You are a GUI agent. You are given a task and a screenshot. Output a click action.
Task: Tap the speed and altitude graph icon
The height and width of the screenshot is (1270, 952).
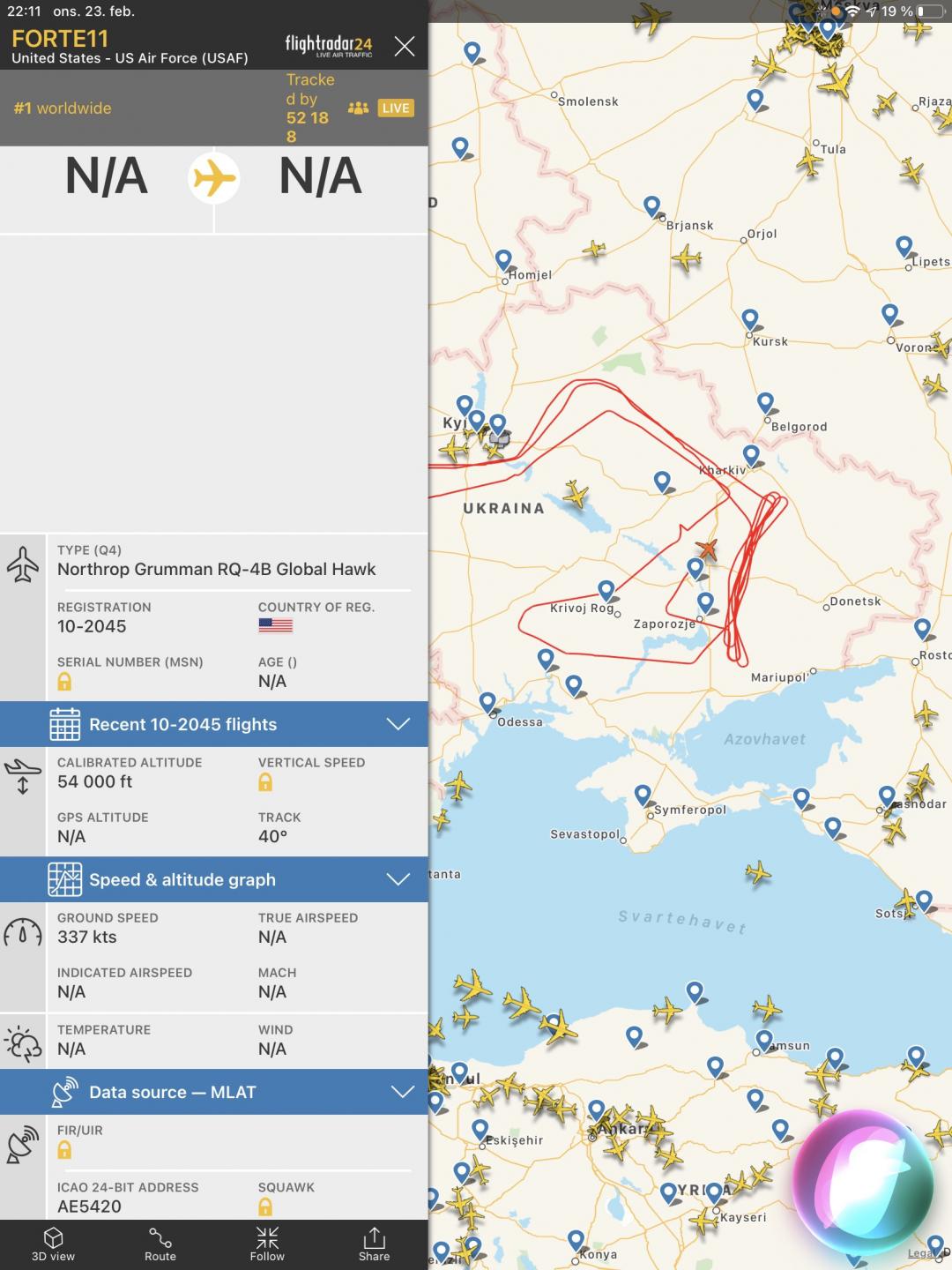pyautogui.click(x=64, y=879)
